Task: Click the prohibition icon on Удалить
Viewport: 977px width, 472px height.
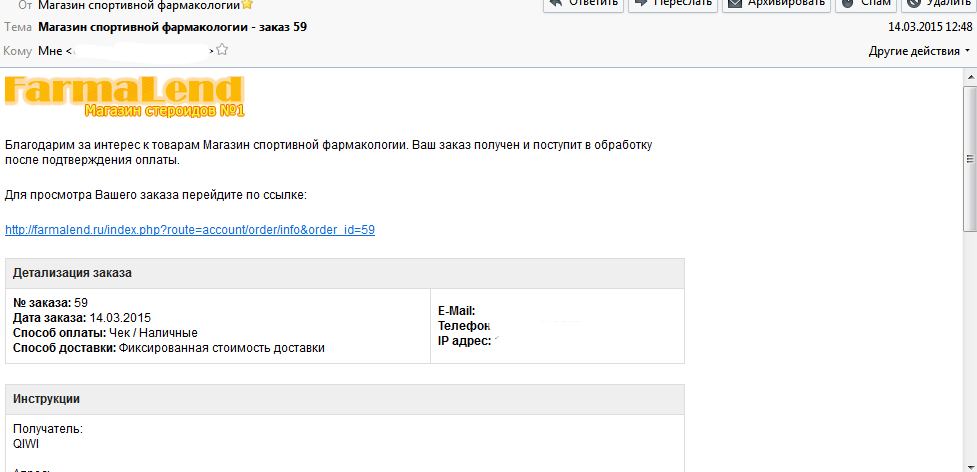Action: click(912, 3)
